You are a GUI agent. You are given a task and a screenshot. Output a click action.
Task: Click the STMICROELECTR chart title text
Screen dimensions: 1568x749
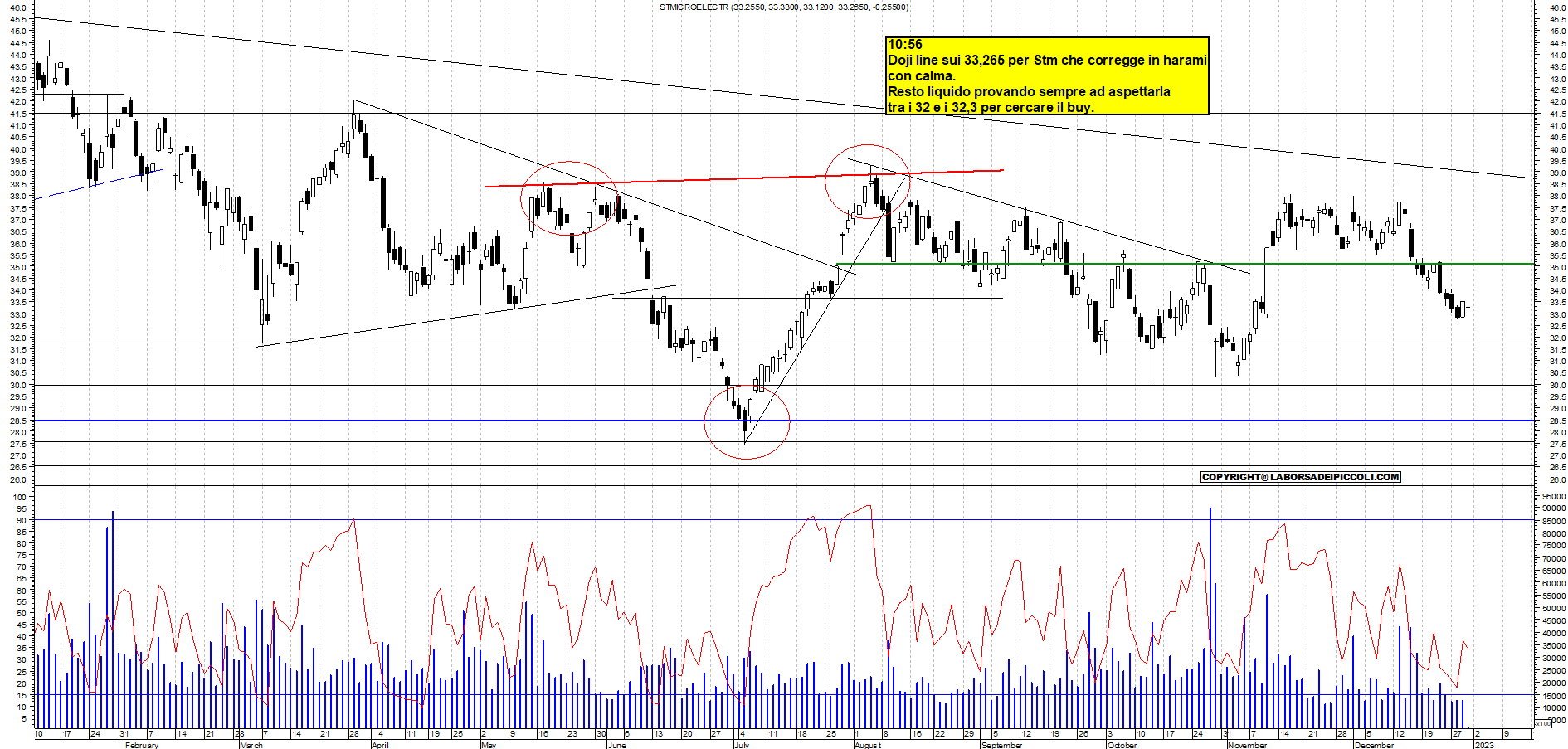tap(784, 7)
